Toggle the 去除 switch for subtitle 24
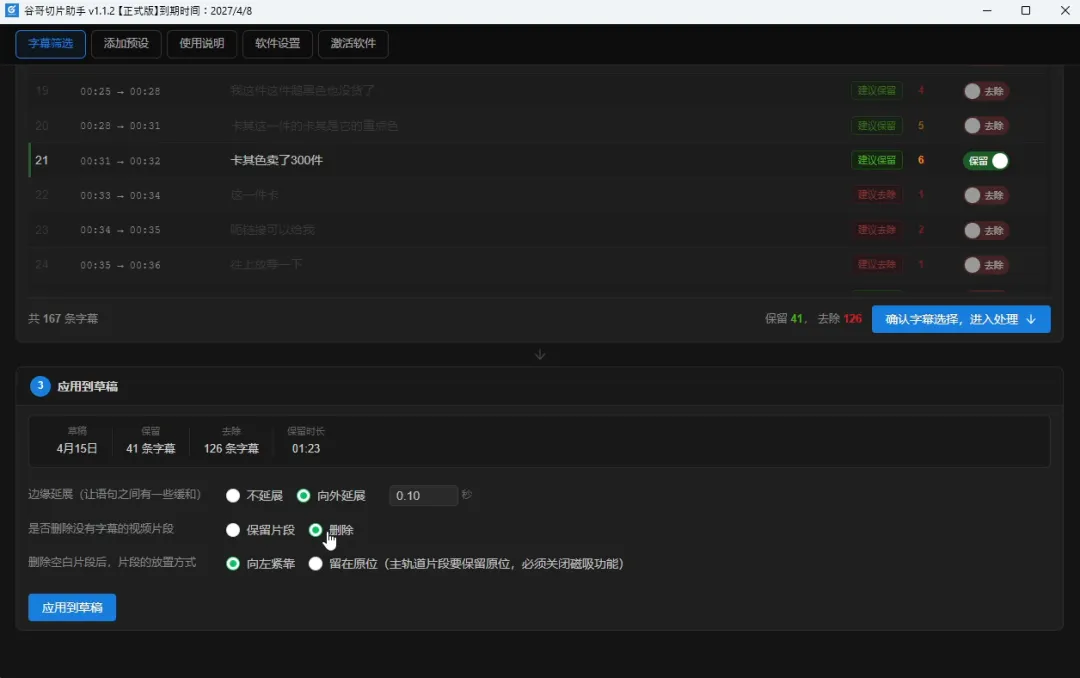 986,265
